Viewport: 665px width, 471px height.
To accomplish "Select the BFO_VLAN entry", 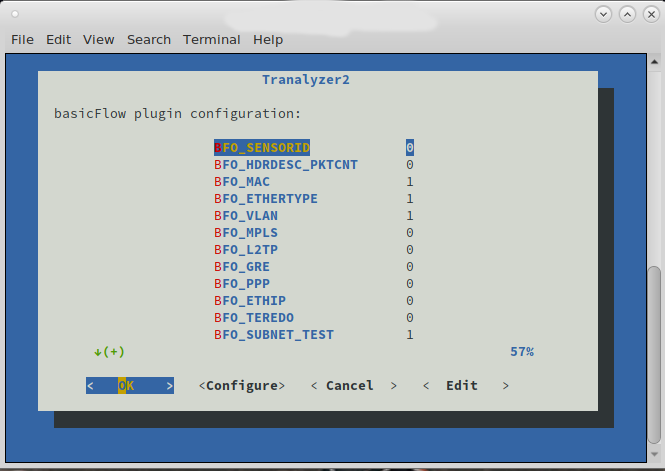I will tap(246, 215).
